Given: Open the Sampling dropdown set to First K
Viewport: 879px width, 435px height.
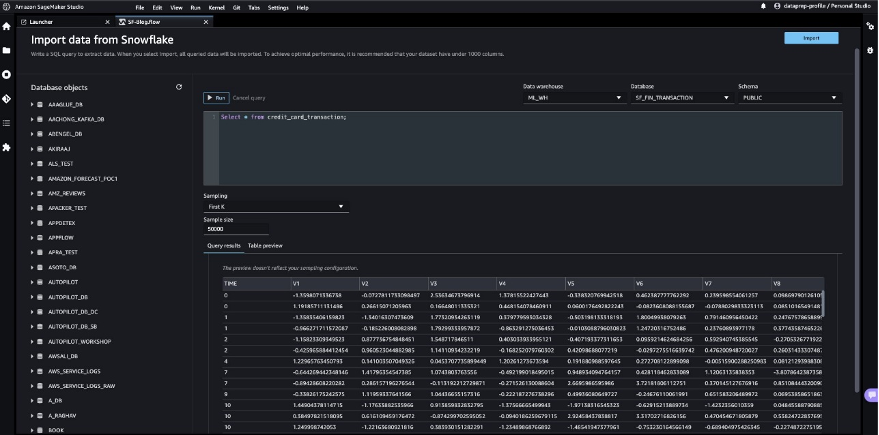Looking at the screenshot, I should tap(275, 207).
